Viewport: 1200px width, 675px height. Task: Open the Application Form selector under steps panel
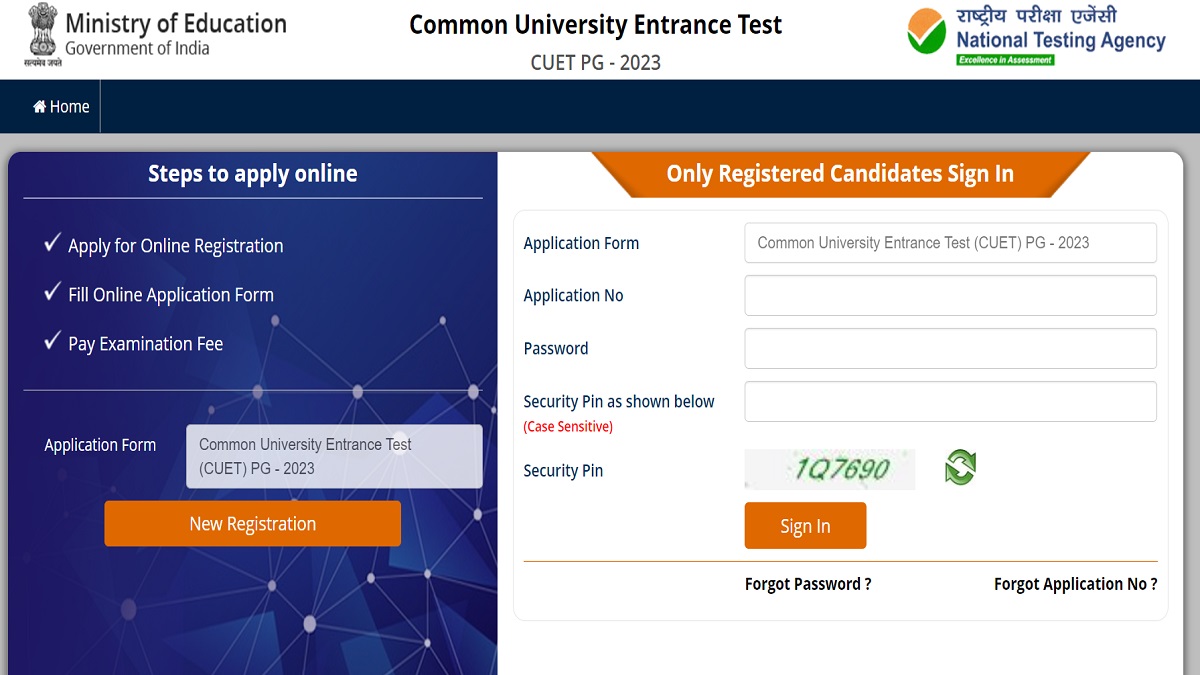[334, 457]
